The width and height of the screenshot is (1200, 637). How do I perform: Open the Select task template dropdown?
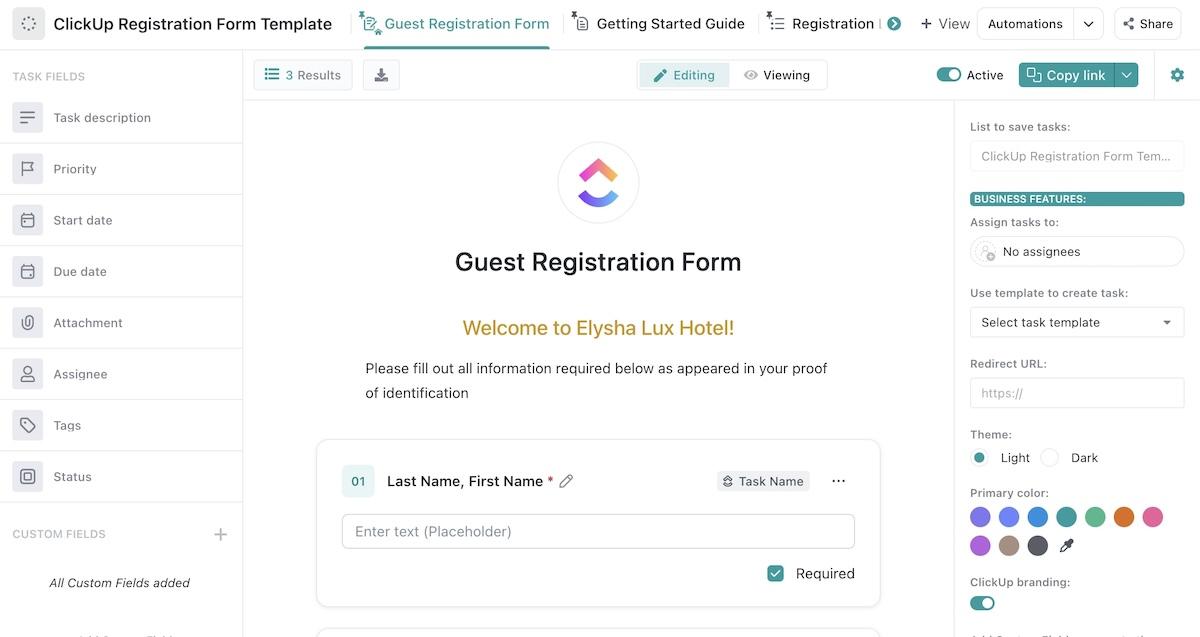pyautogui.click(x=1076, y=322)
